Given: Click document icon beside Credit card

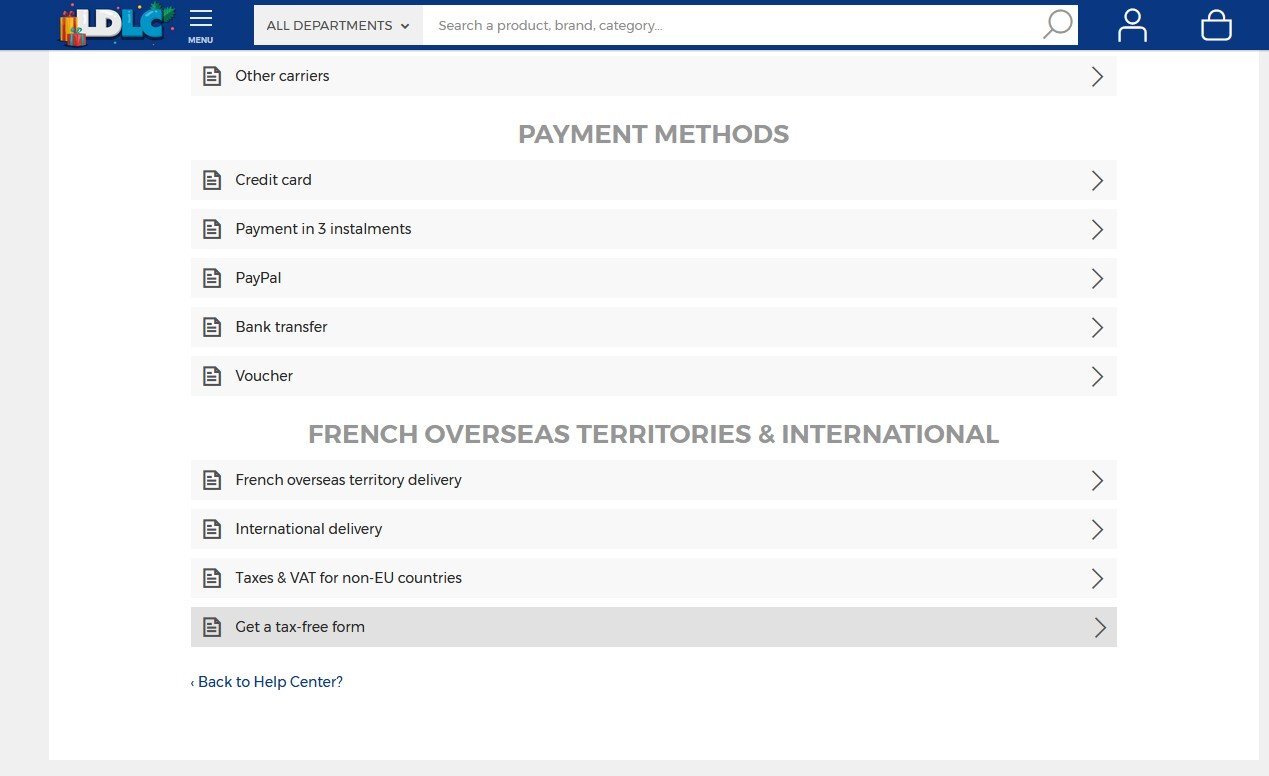Looking at the screenshot, I should coord(212,180).
